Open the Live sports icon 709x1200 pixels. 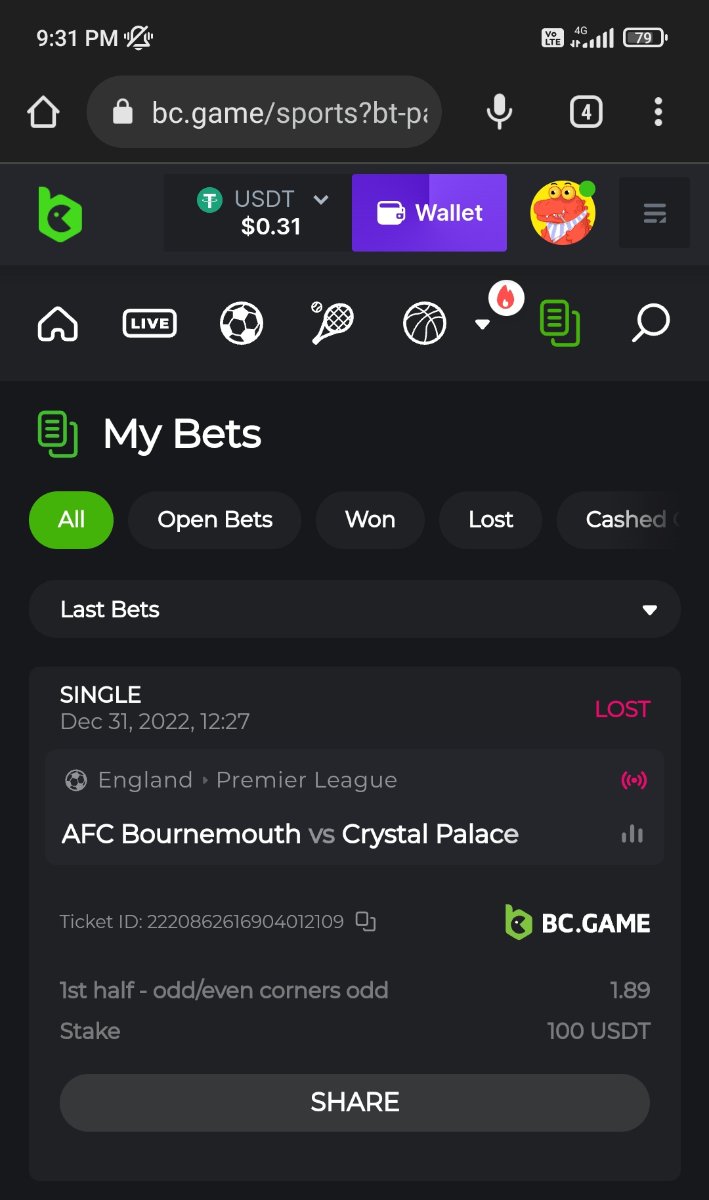click(149, 323)
